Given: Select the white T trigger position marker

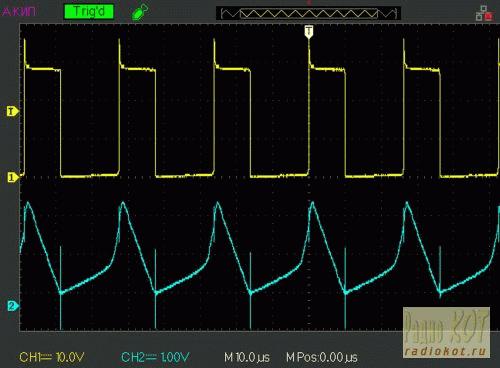Looking at the screenshot, I should pyautogui.click(x=309, y=32).
